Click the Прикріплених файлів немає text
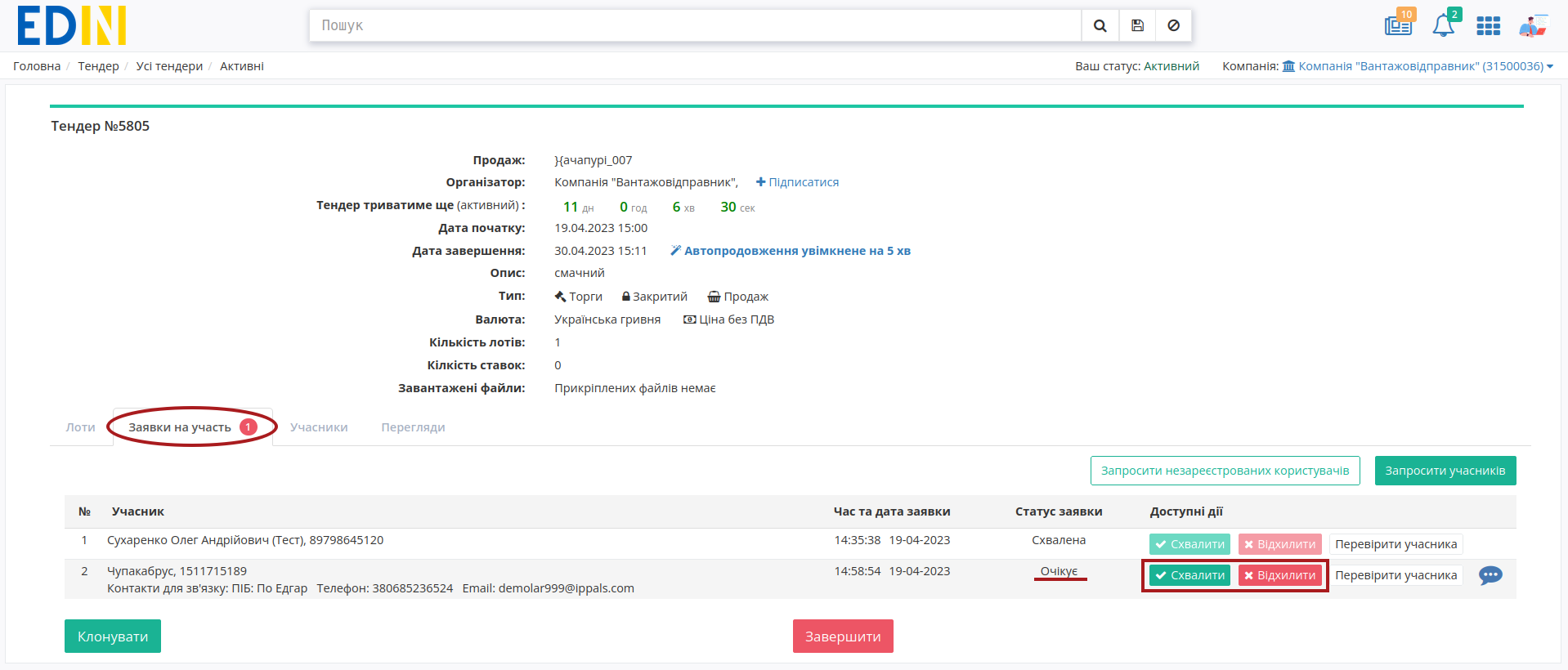This screenshot has height=670, width=1568. point(635,388)
